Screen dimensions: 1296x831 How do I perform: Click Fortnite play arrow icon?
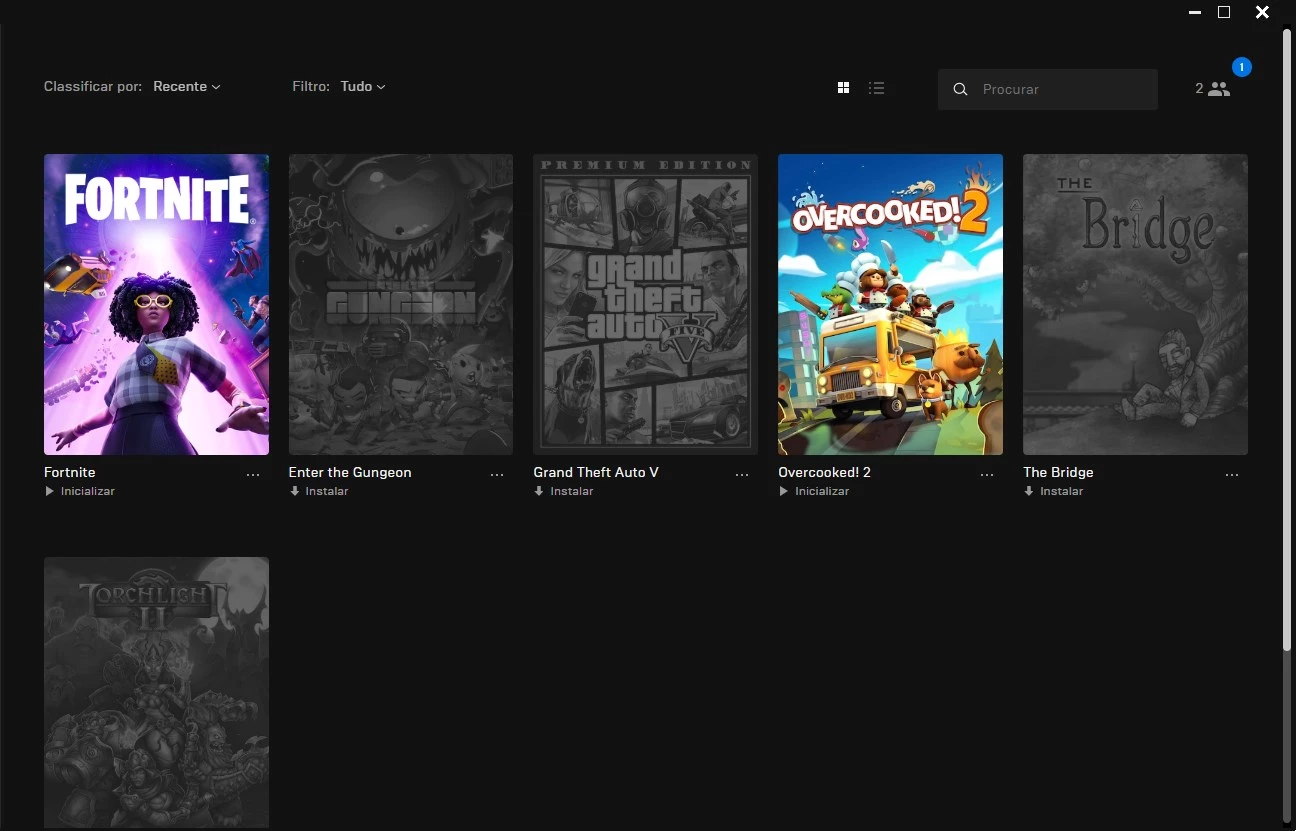49,491
